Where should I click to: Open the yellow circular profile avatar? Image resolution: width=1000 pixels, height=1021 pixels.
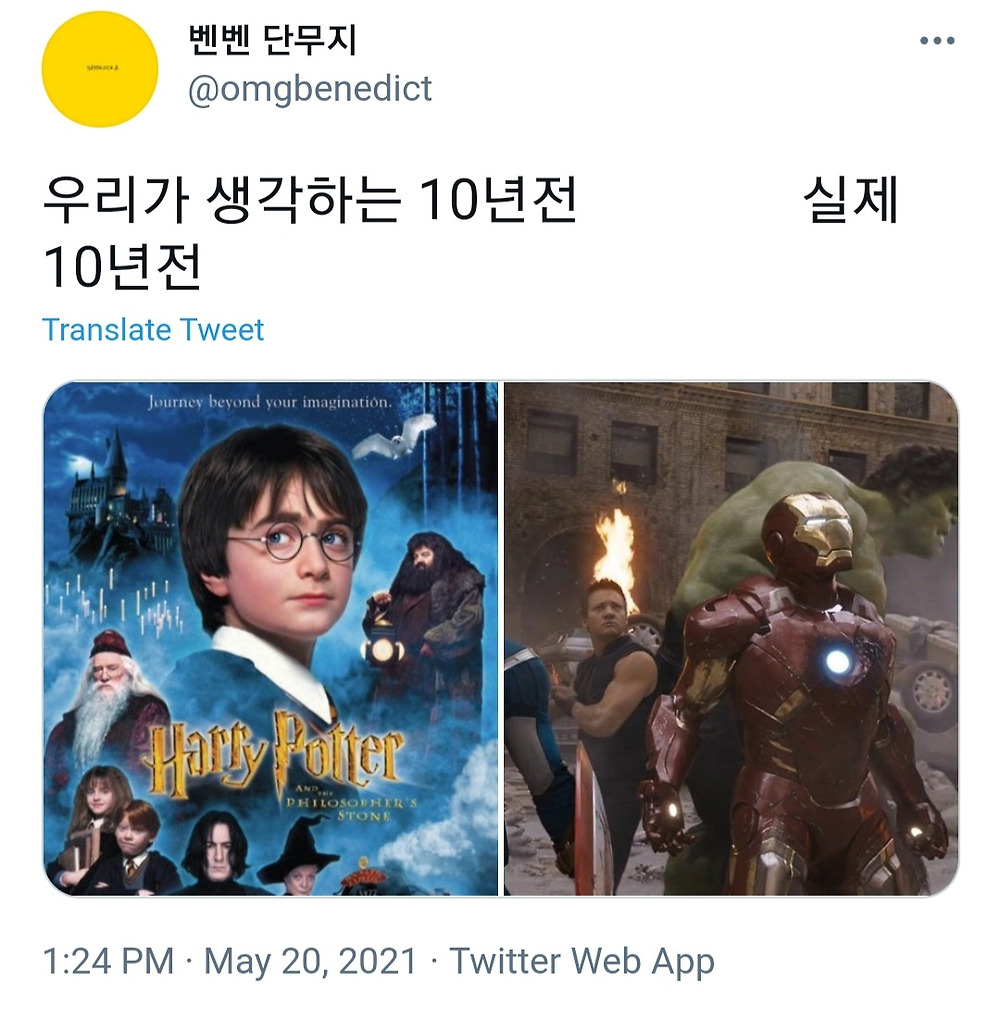click(100, 69)
